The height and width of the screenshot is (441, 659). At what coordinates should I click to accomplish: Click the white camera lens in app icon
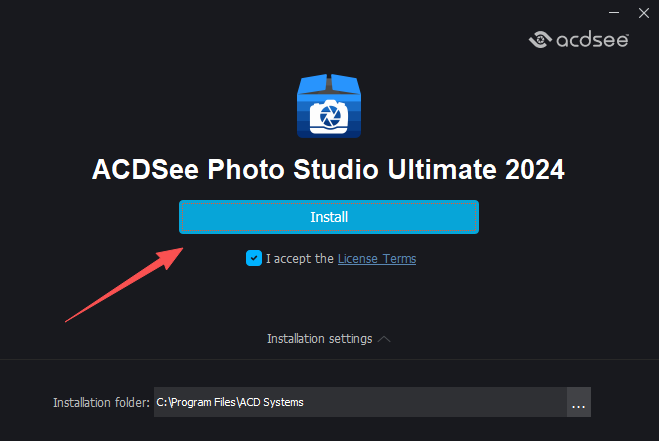pyautogui.click(x=328, y=117)
